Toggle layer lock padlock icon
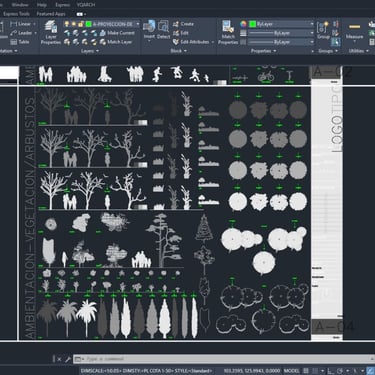This screenshot has width=375, height=375. click(81, 24)
